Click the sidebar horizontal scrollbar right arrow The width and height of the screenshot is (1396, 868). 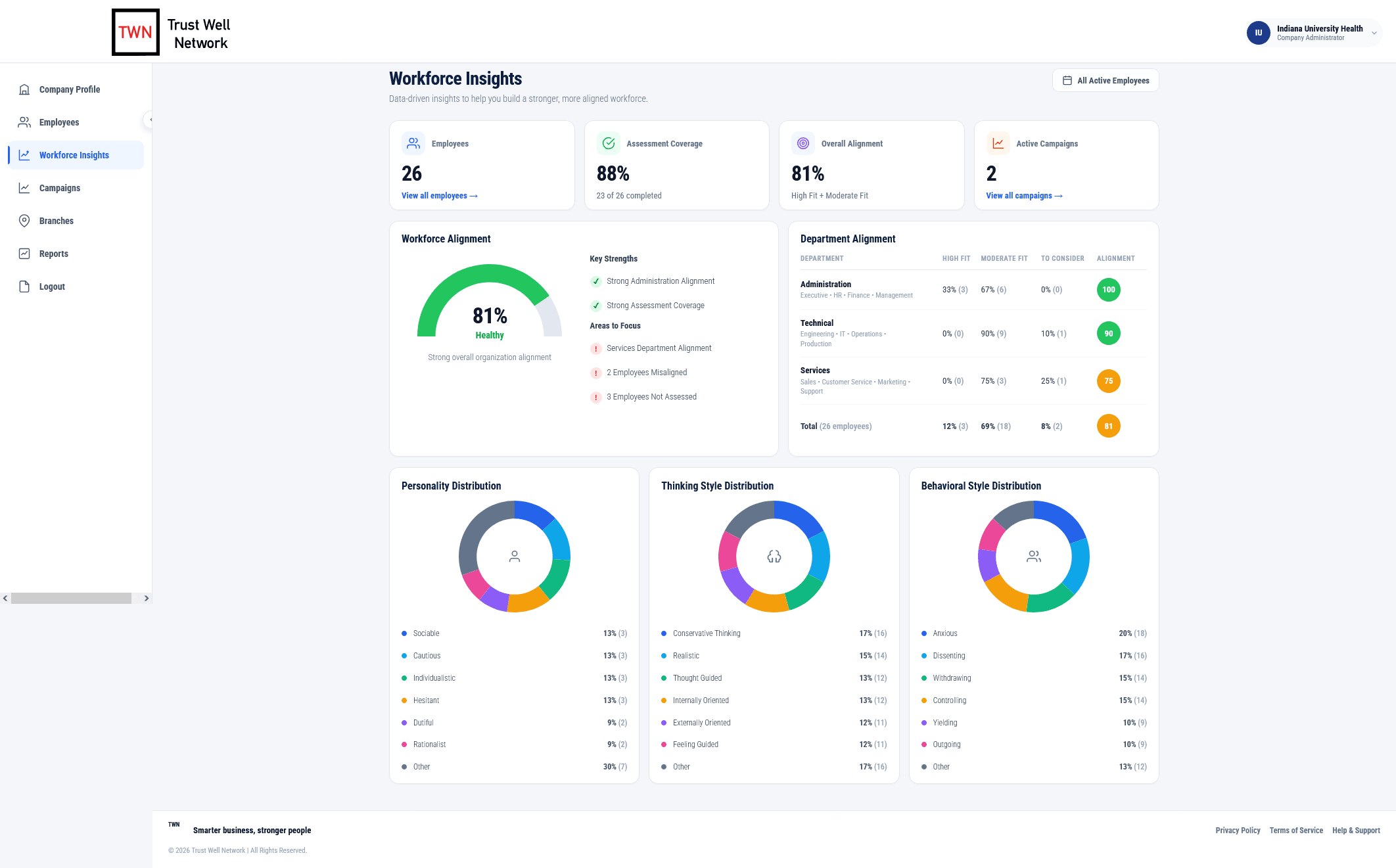[147, 599]
